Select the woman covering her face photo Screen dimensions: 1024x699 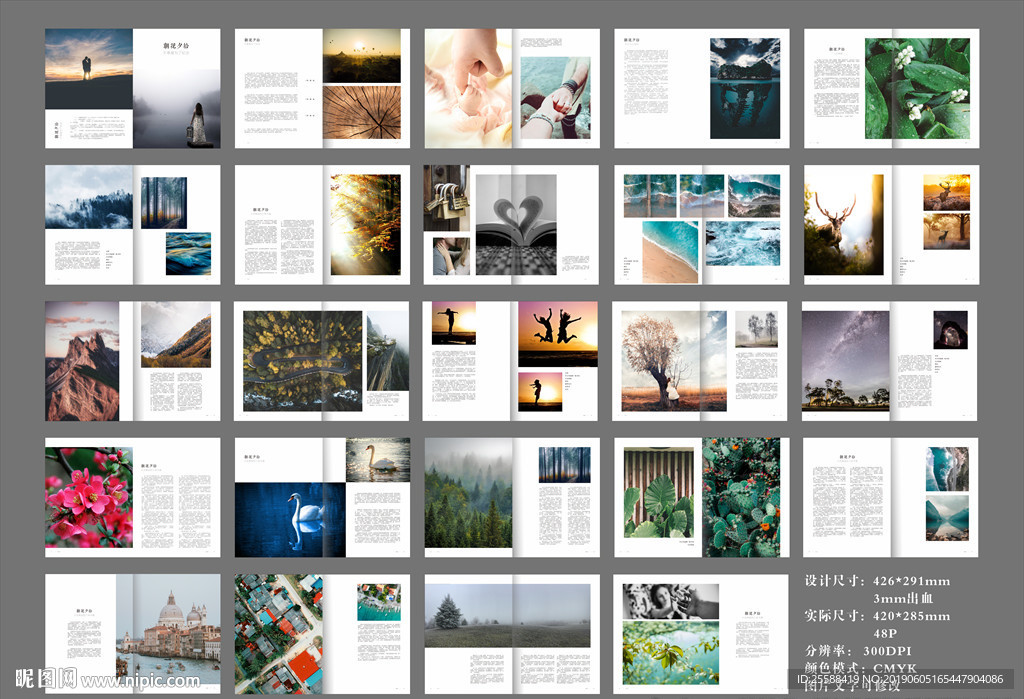(x=451, y=256)
